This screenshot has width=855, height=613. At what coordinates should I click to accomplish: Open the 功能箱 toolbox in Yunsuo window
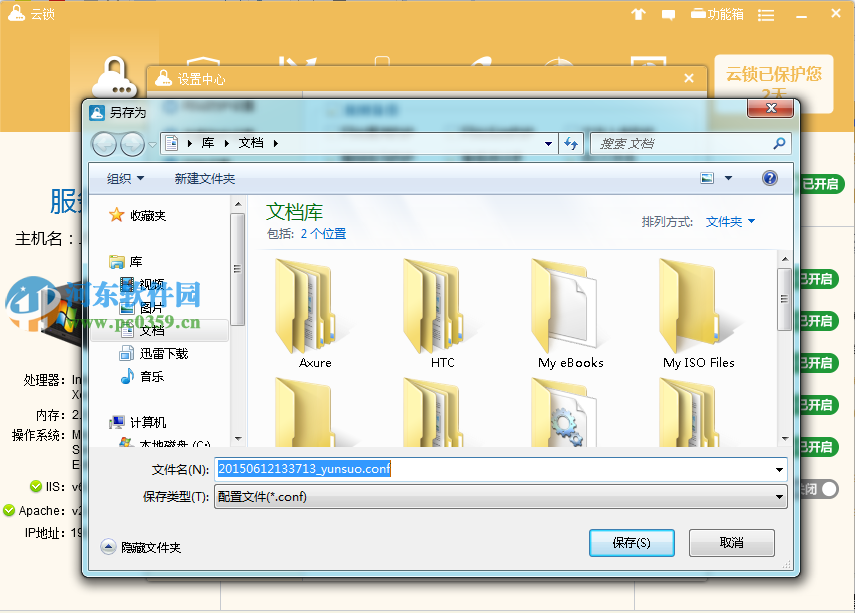point(717,14)
